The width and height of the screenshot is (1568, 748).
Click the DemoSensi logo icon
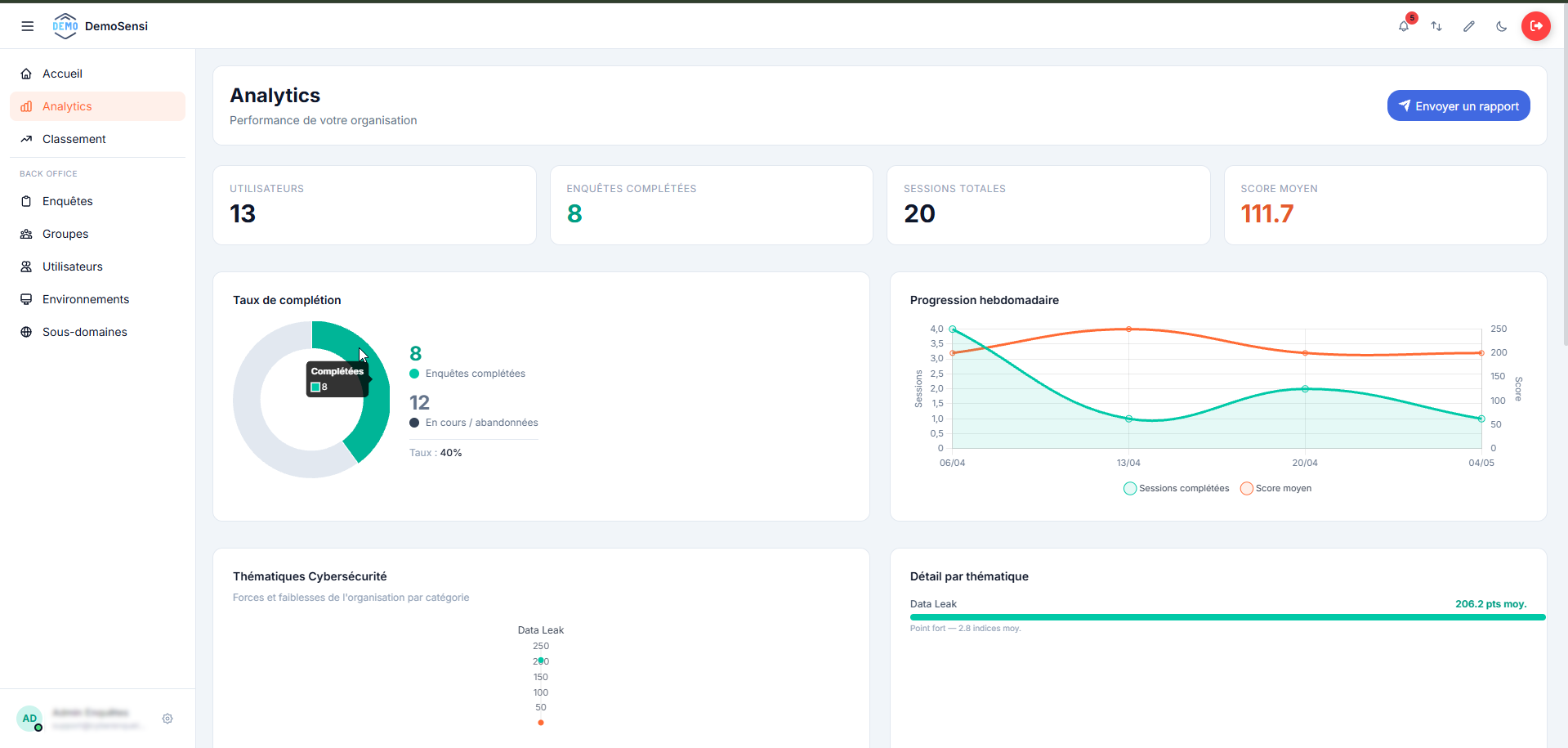click(x=65, y=26)
